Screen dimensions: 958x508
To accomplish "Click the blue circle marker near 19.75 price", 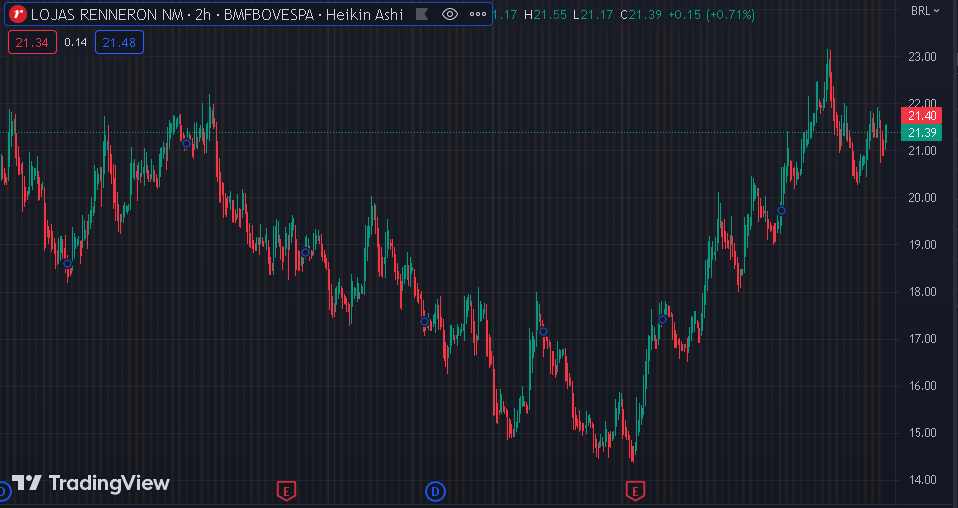I will coord(781,211).
